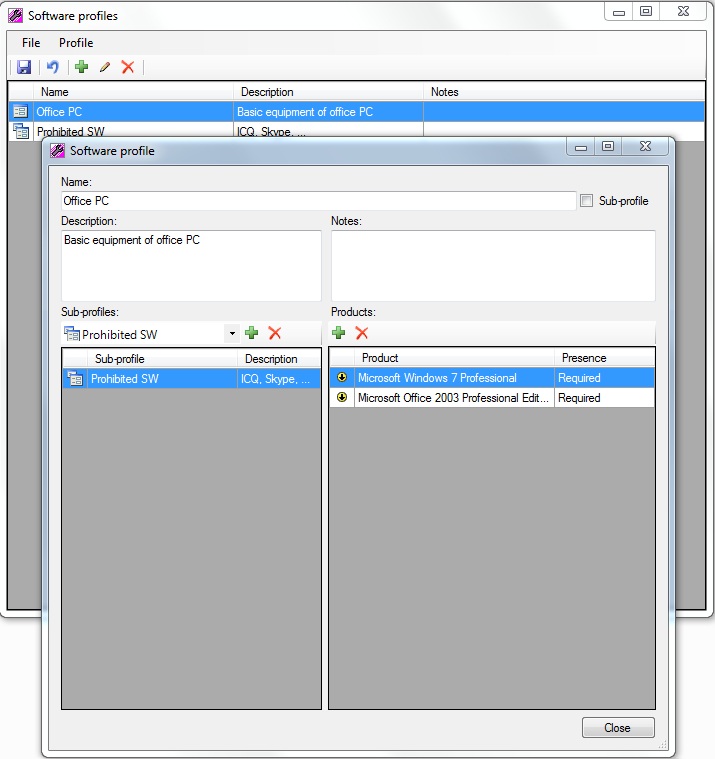This screenshot has width=715, height=759.
Task: Remove product with red X under Products
Action: pyautogui.click(x=362, y=333)
